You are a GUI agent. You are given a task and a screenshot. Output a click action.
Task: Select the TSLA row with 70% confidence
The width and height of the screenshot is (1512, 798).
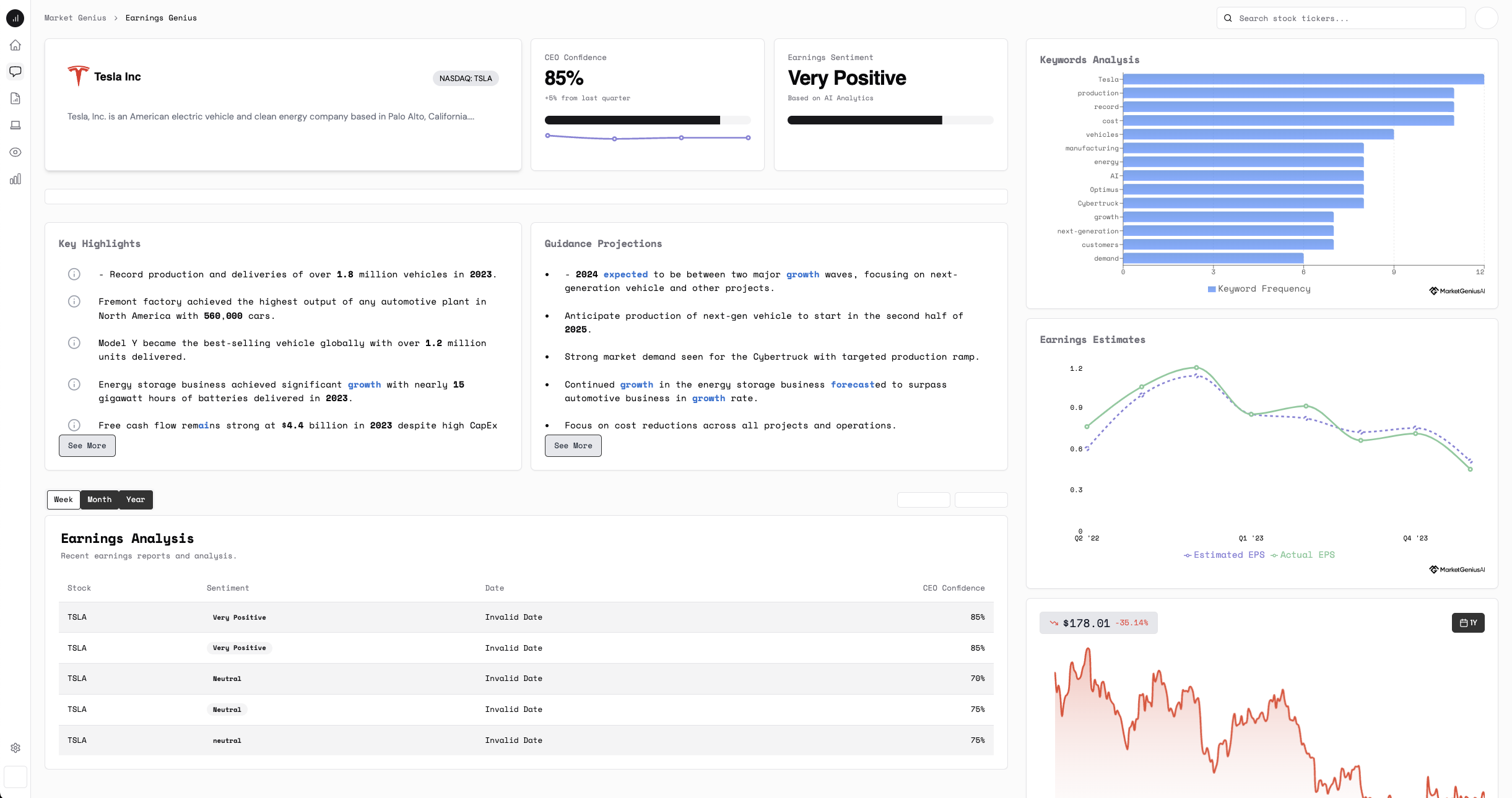pyautogui.click(x=526, y=679)
